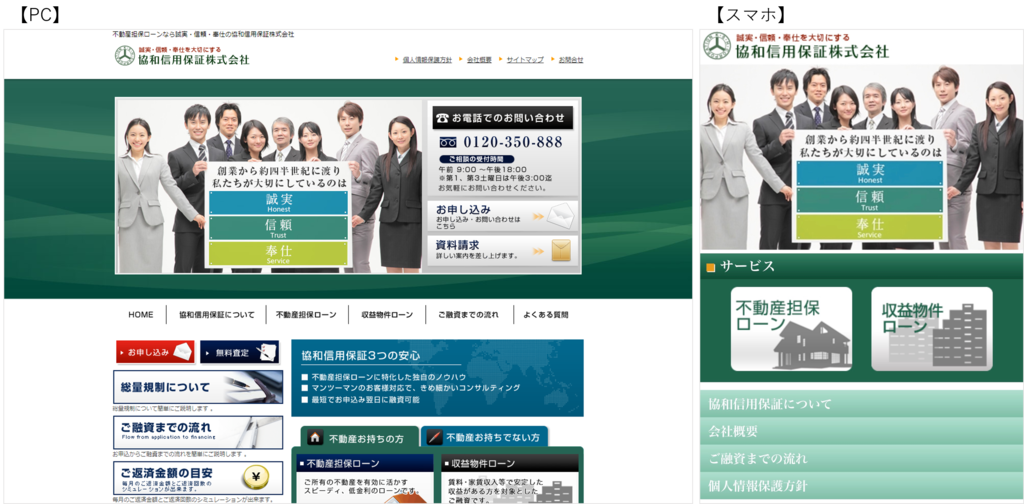Click the company logo in the smartphone header
This screenshot has width=1024, height=504.
point(795,46)
